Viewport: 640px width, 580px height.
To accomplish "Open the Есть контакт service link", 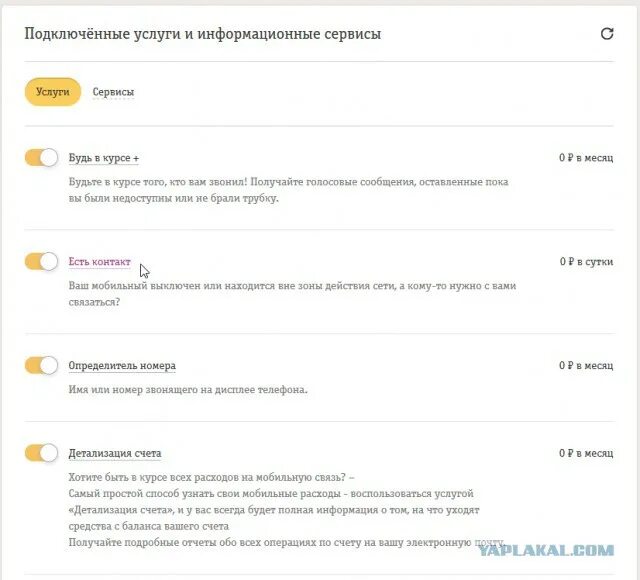I will pos(100,262).
